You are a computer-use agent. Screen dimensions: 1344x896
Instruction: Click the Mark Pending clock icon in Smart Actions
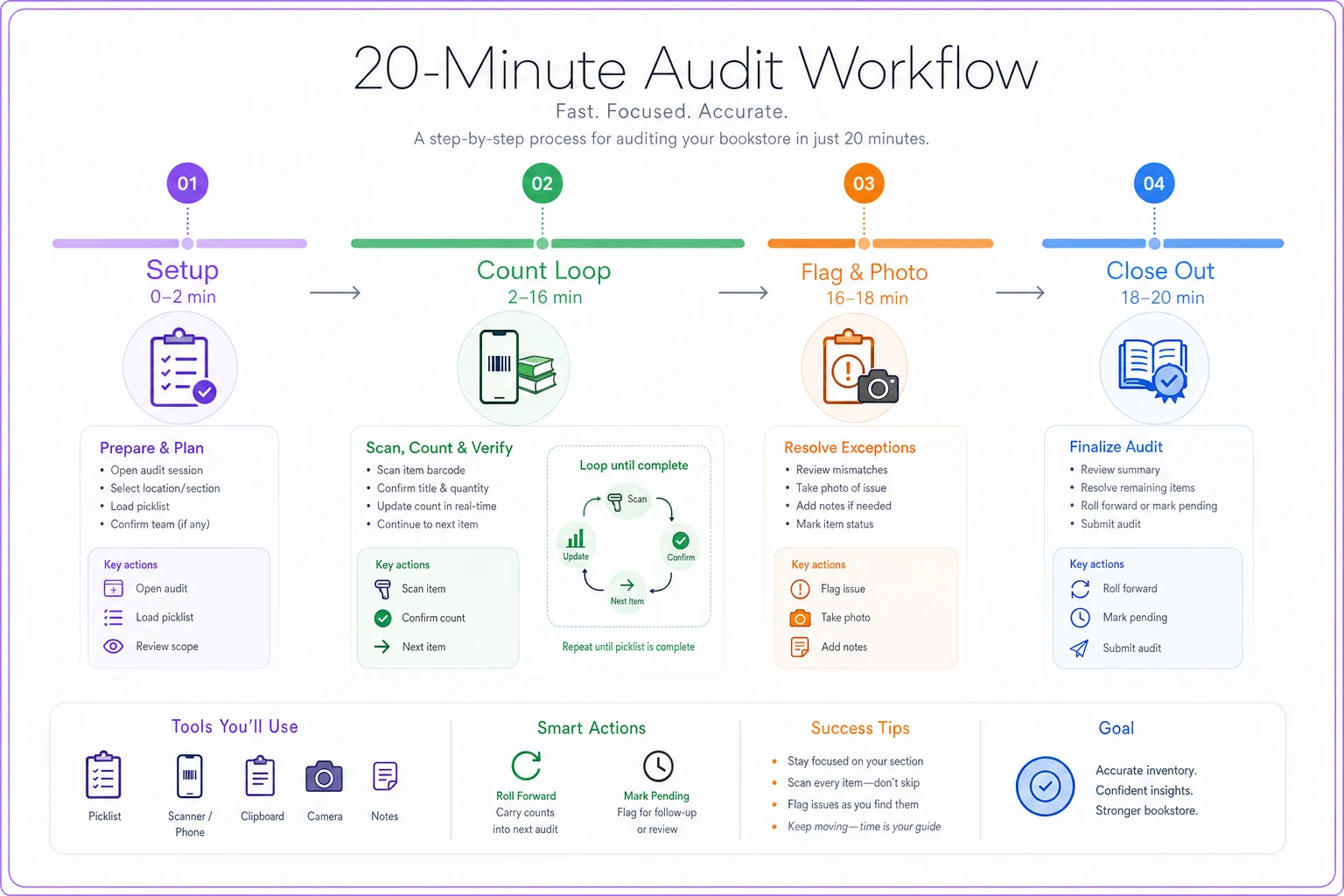[658, 766]
